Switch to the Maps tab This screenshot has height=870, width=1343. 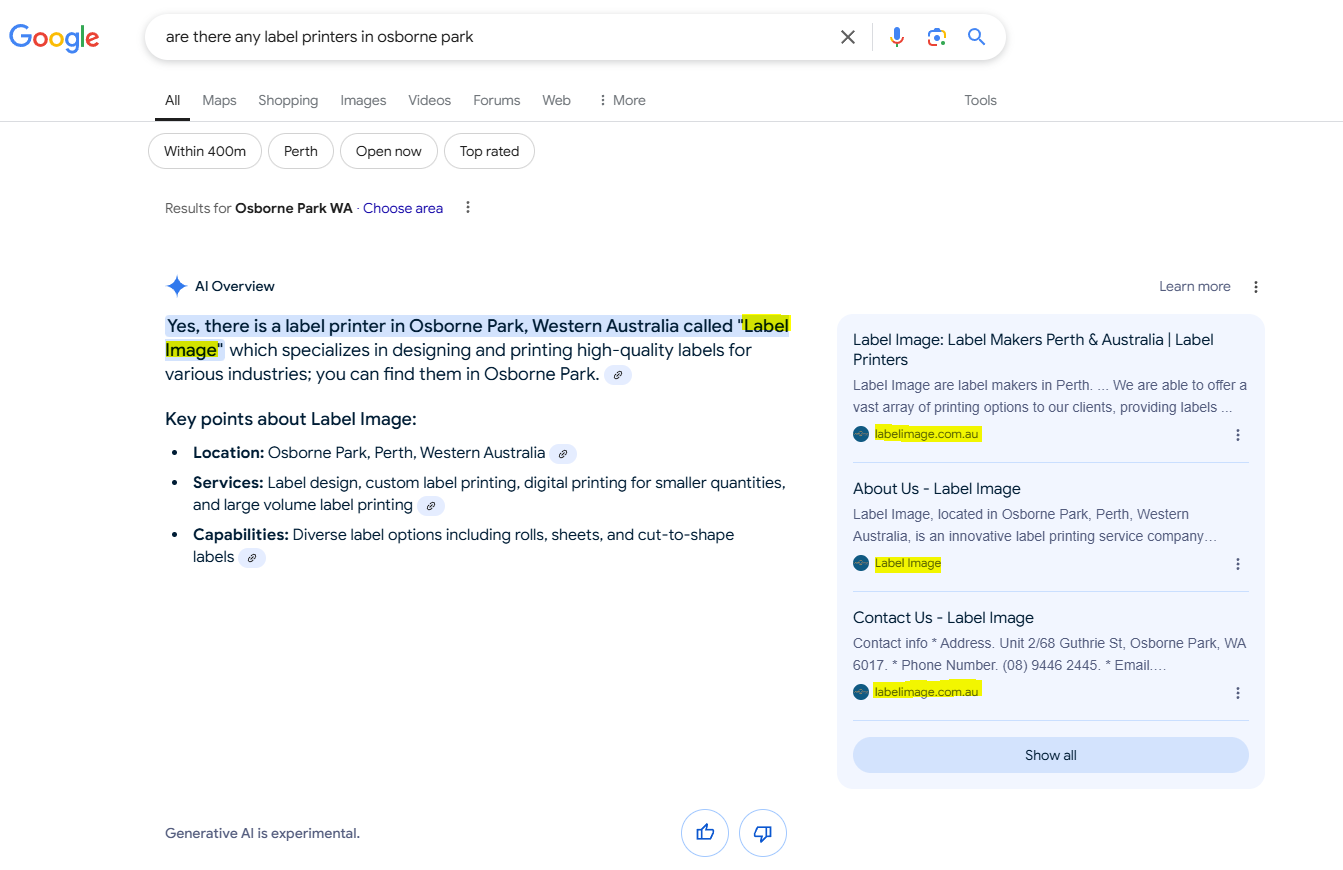coord(219,100)
